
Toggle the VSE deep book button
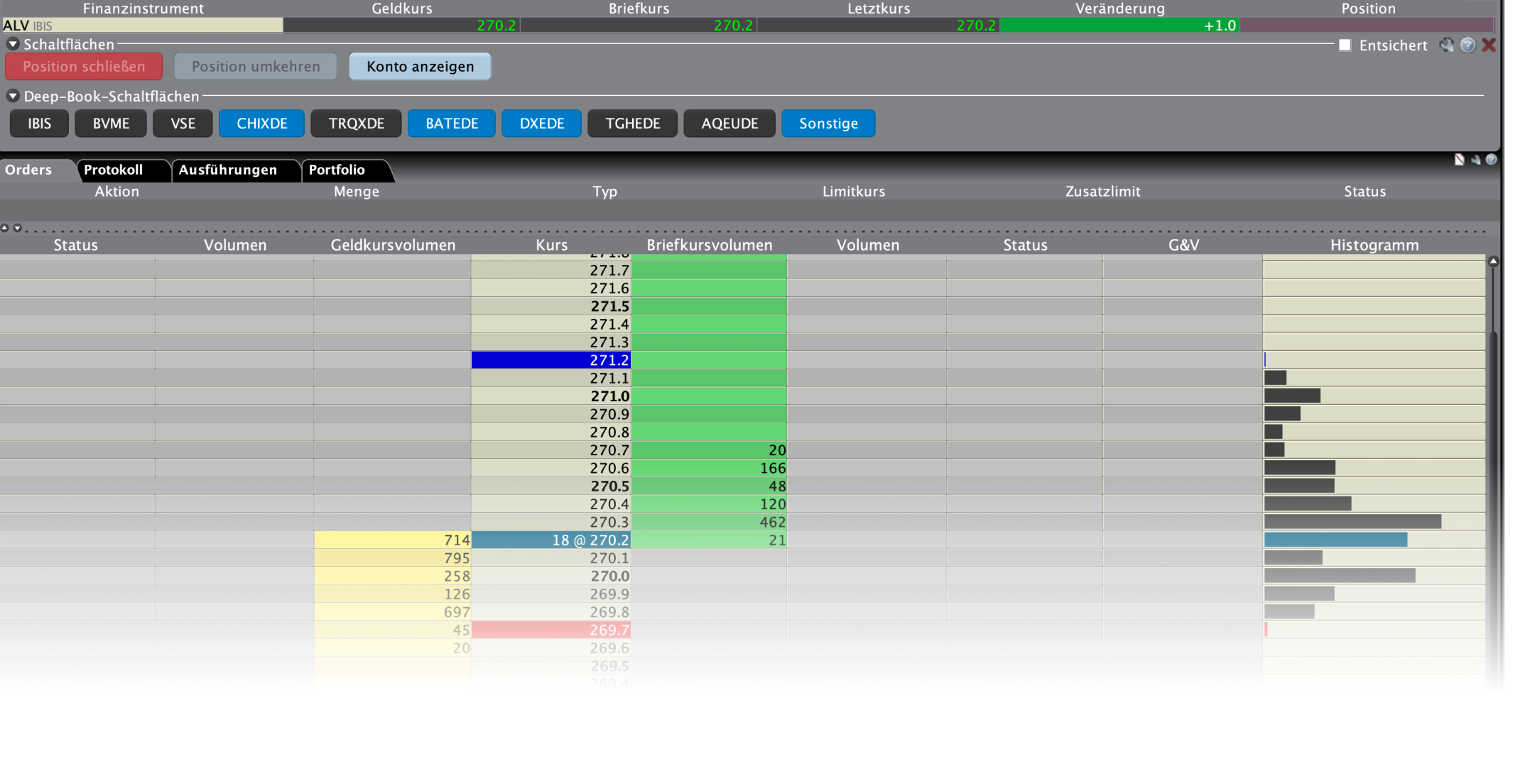click(183, 124)
